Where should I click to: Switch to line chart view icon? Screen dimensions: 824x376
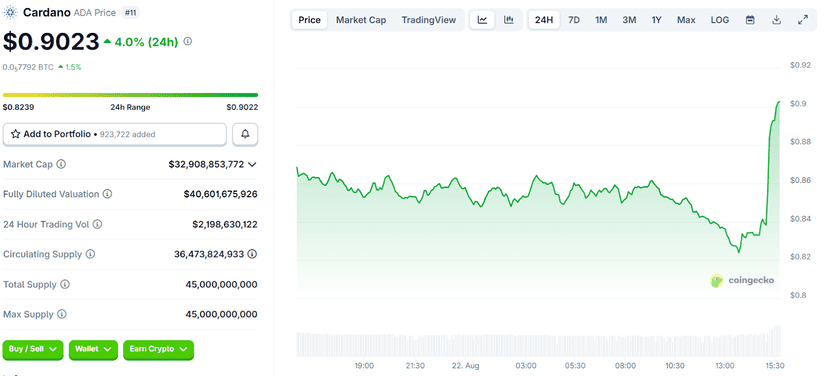(482, 20)
